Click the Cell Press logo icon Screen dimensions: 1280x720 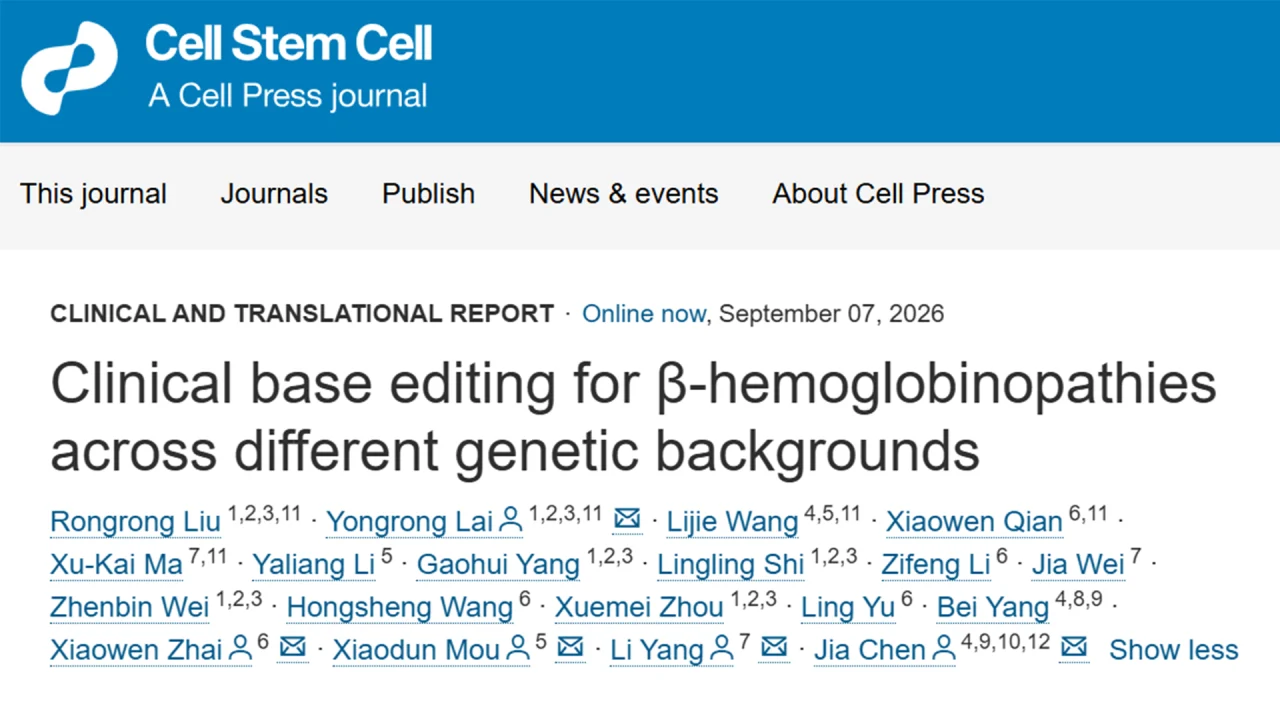(69, 69)
